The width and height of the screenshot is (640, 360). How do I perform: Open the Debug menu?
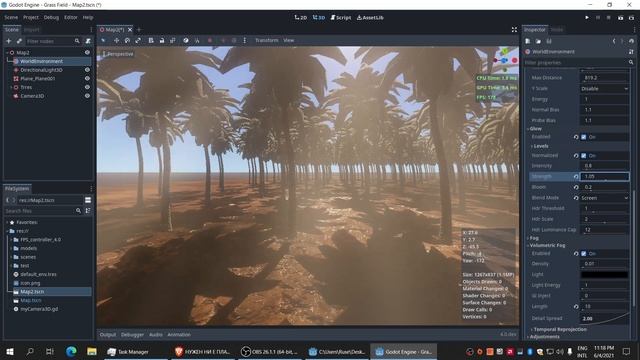click(x=51, y=18)
